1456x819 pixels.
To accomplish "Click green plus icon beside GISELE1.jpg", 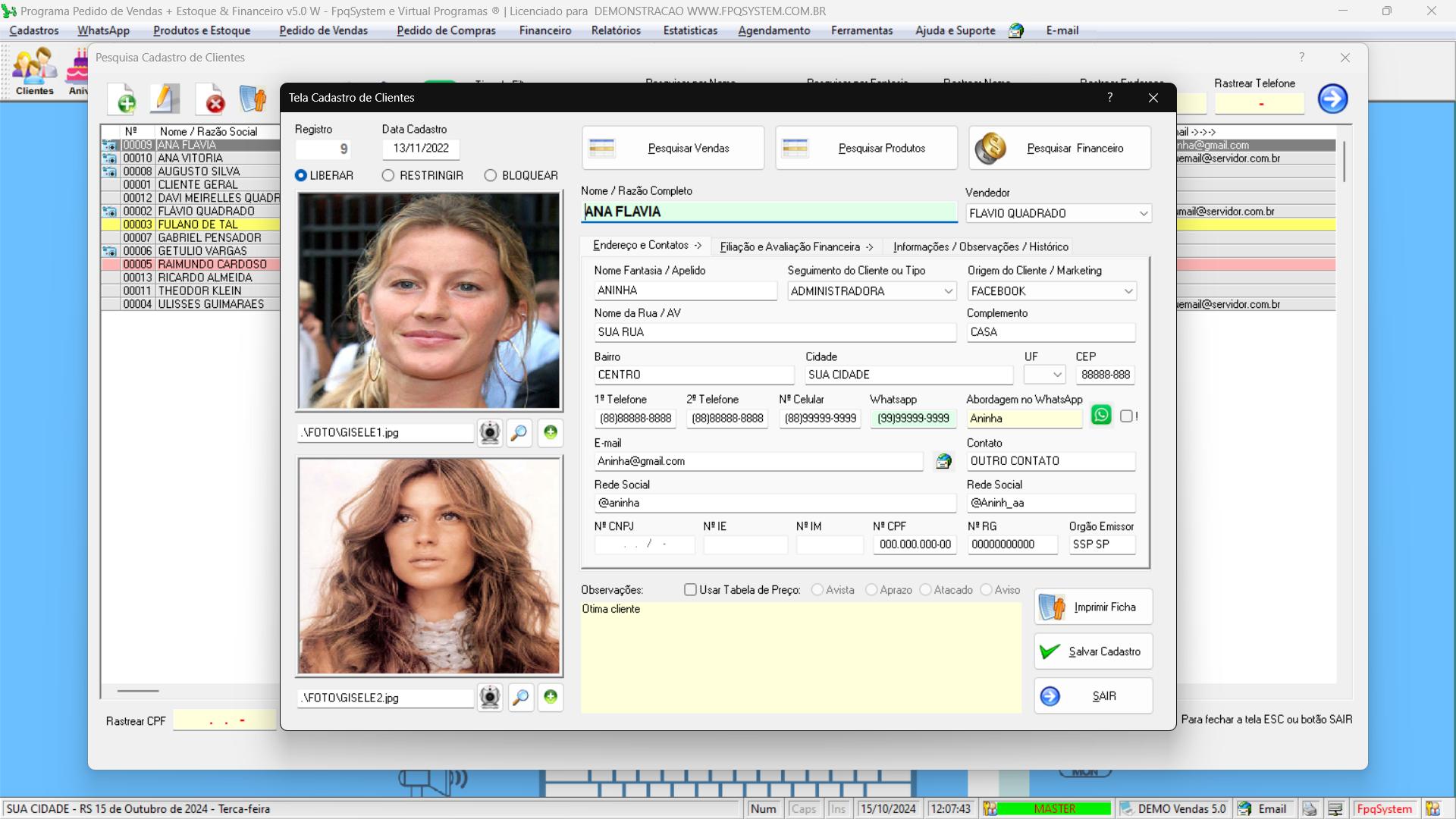I will click(551, 432).
